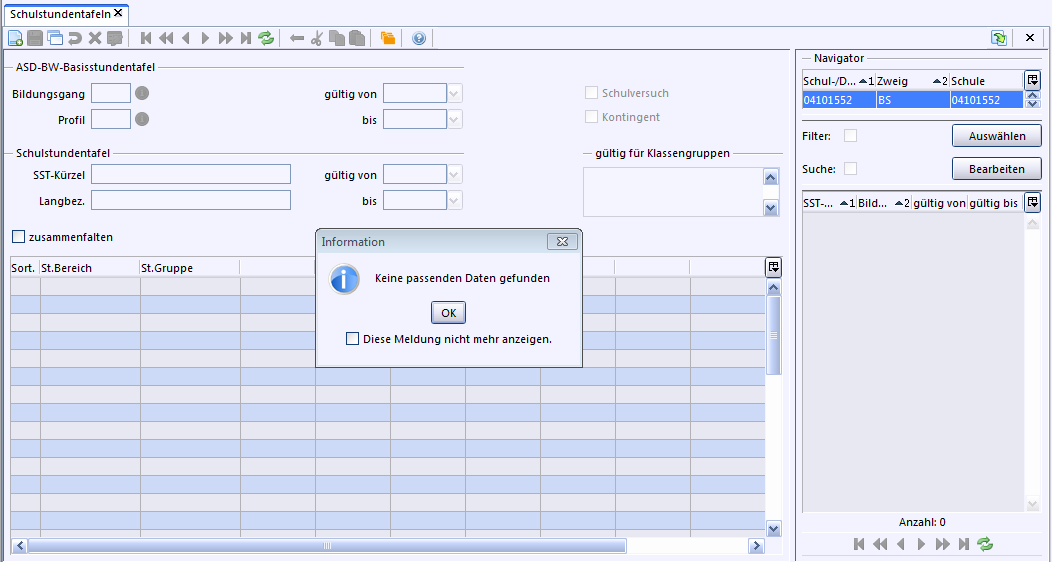Viewport: 1053px width, 562px height.
Task: Open the help question mark icon
Action: 419,38
